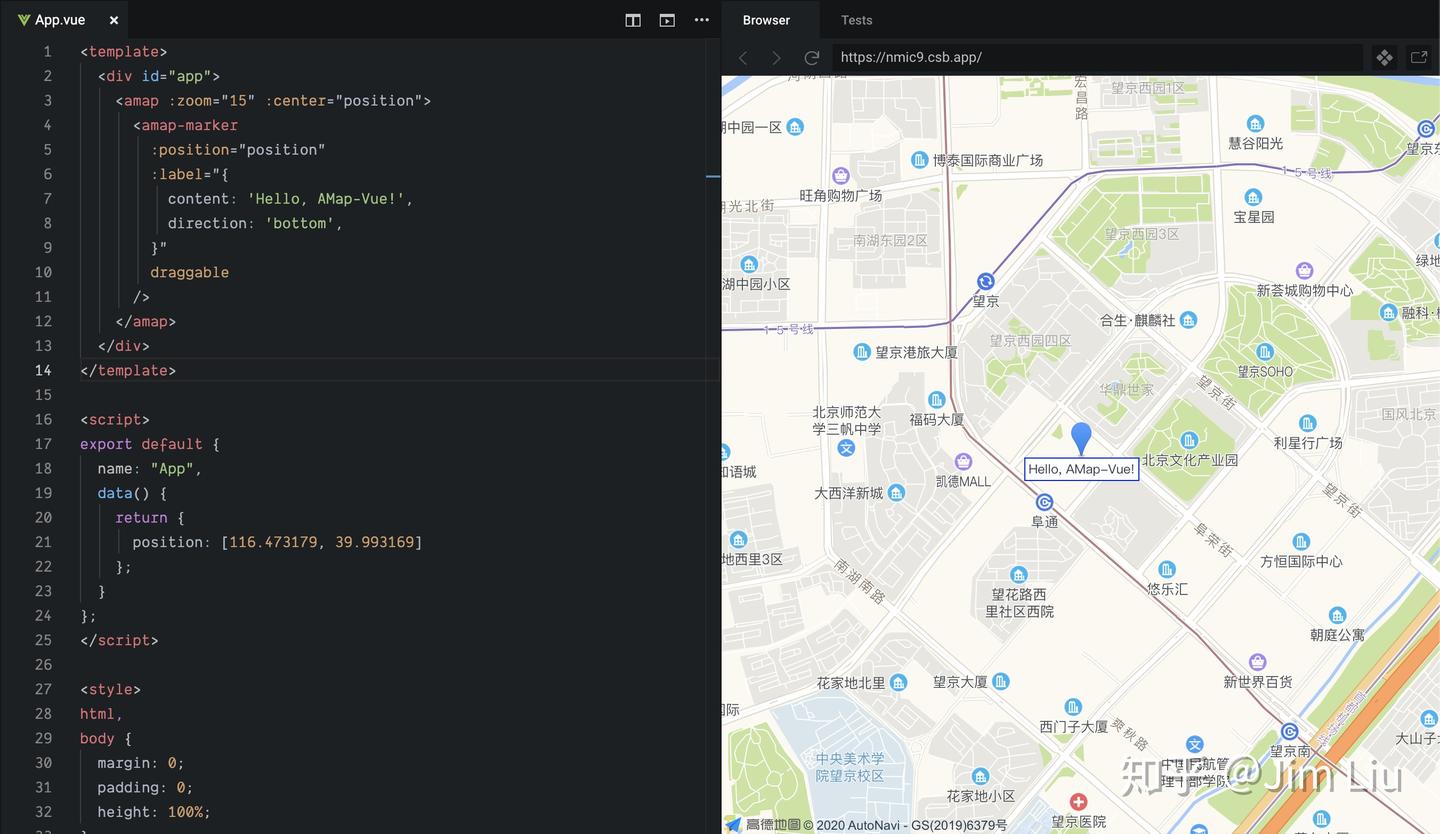Screen dimensions: 1440x834
Task: Click the preview URL address bar
Action: pos(1096,58)
